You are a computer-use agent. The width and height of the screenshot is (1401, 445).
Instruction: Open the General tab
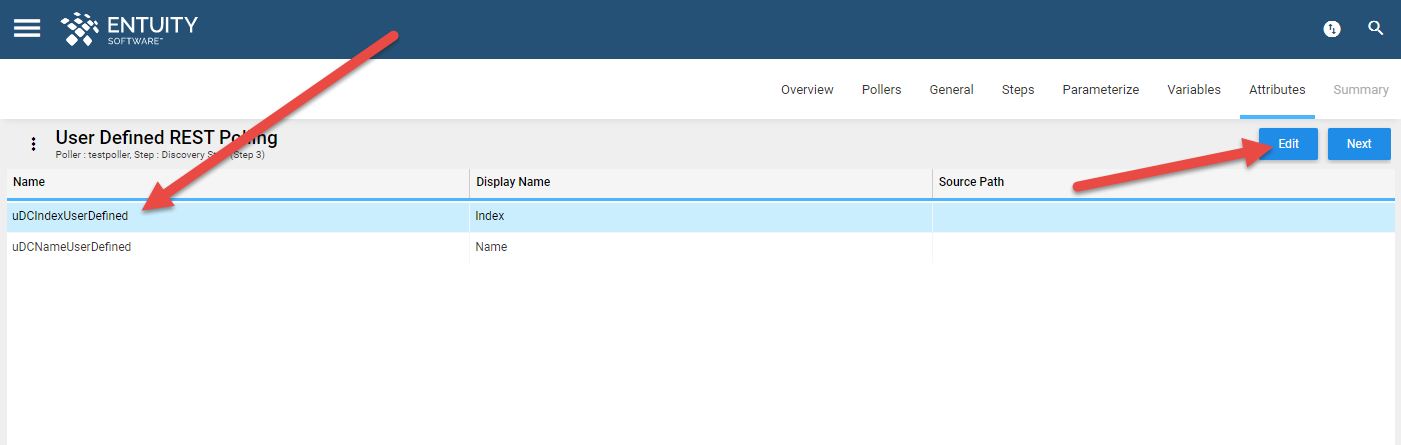point(951,90)
